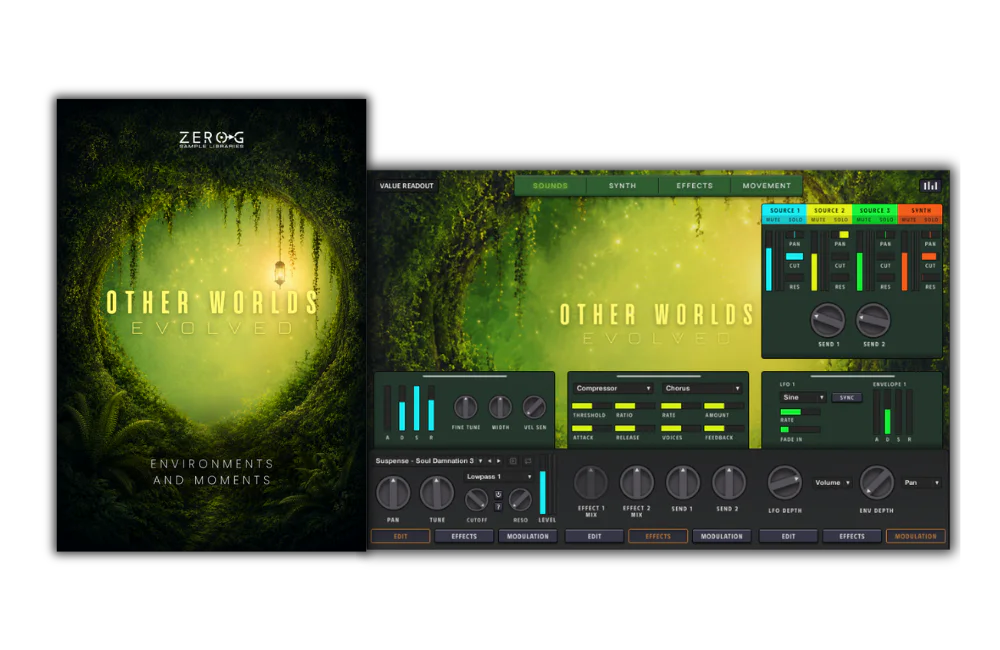Click the square icon right of the preset arrows
This screenshot has height=650, width=1000.
pyautogui.click(x=513, y=461)
